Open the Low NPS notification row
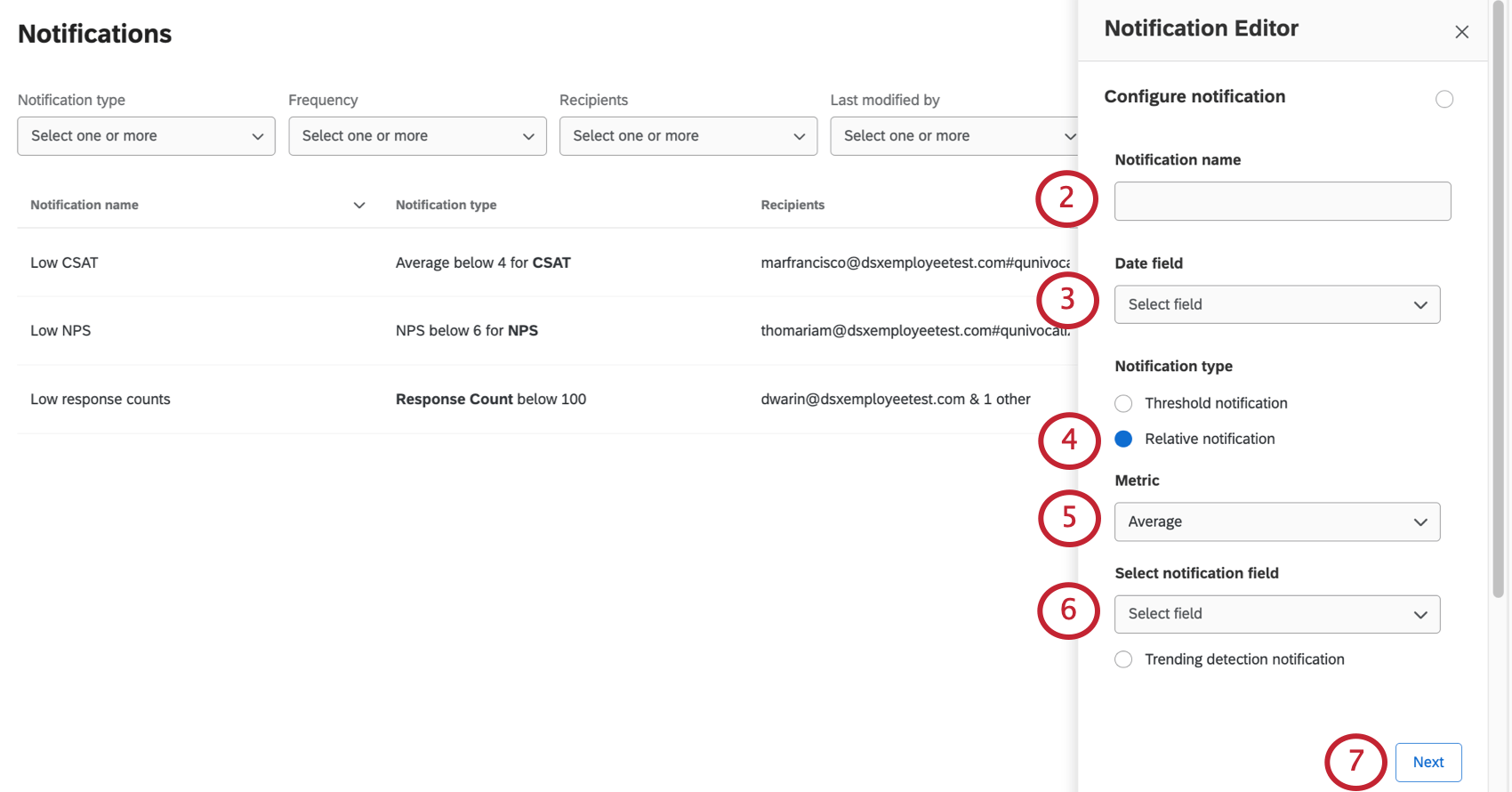Image resolution: width=1512 pixels, height=792 pixels. [x=60, y=330]
